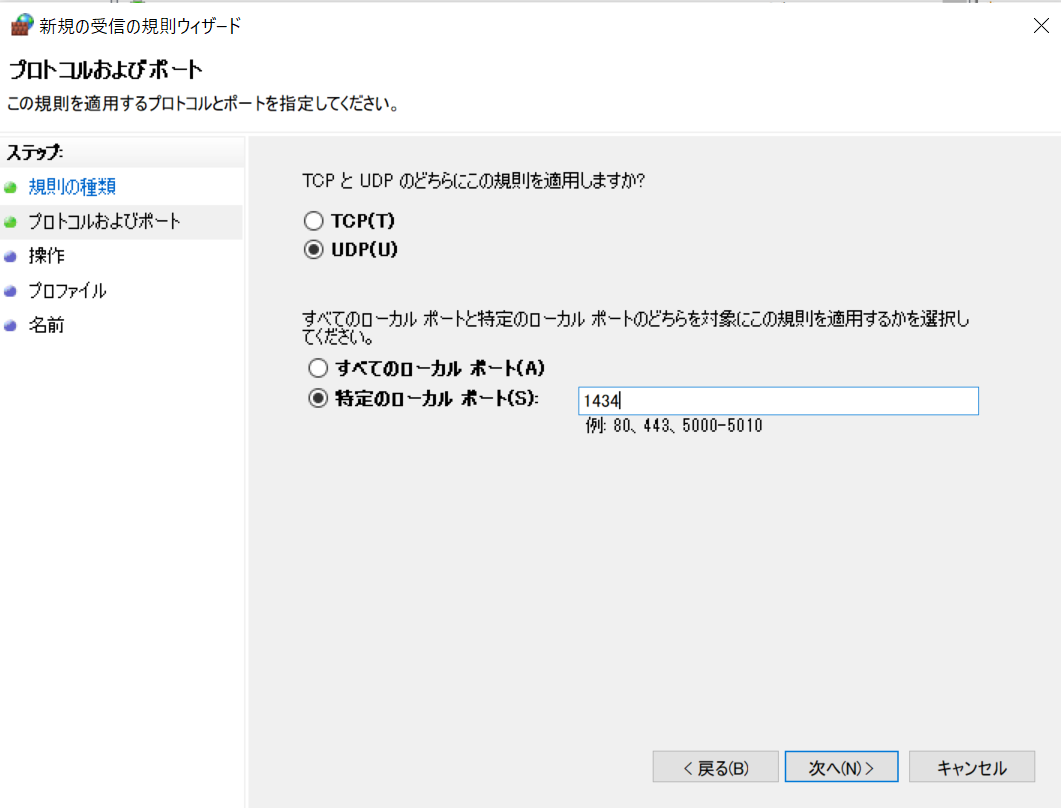Viewport: 1061px width, 808px height.
Task: Select the 名前 step in sidebar
Action: point(47,326)
